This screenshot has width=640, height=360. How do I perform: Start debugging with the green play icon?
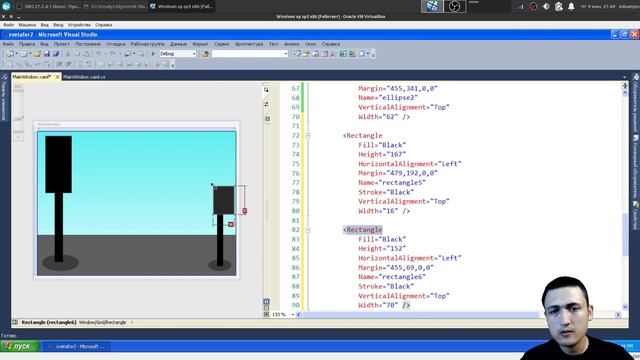click(x=153, y=53)
